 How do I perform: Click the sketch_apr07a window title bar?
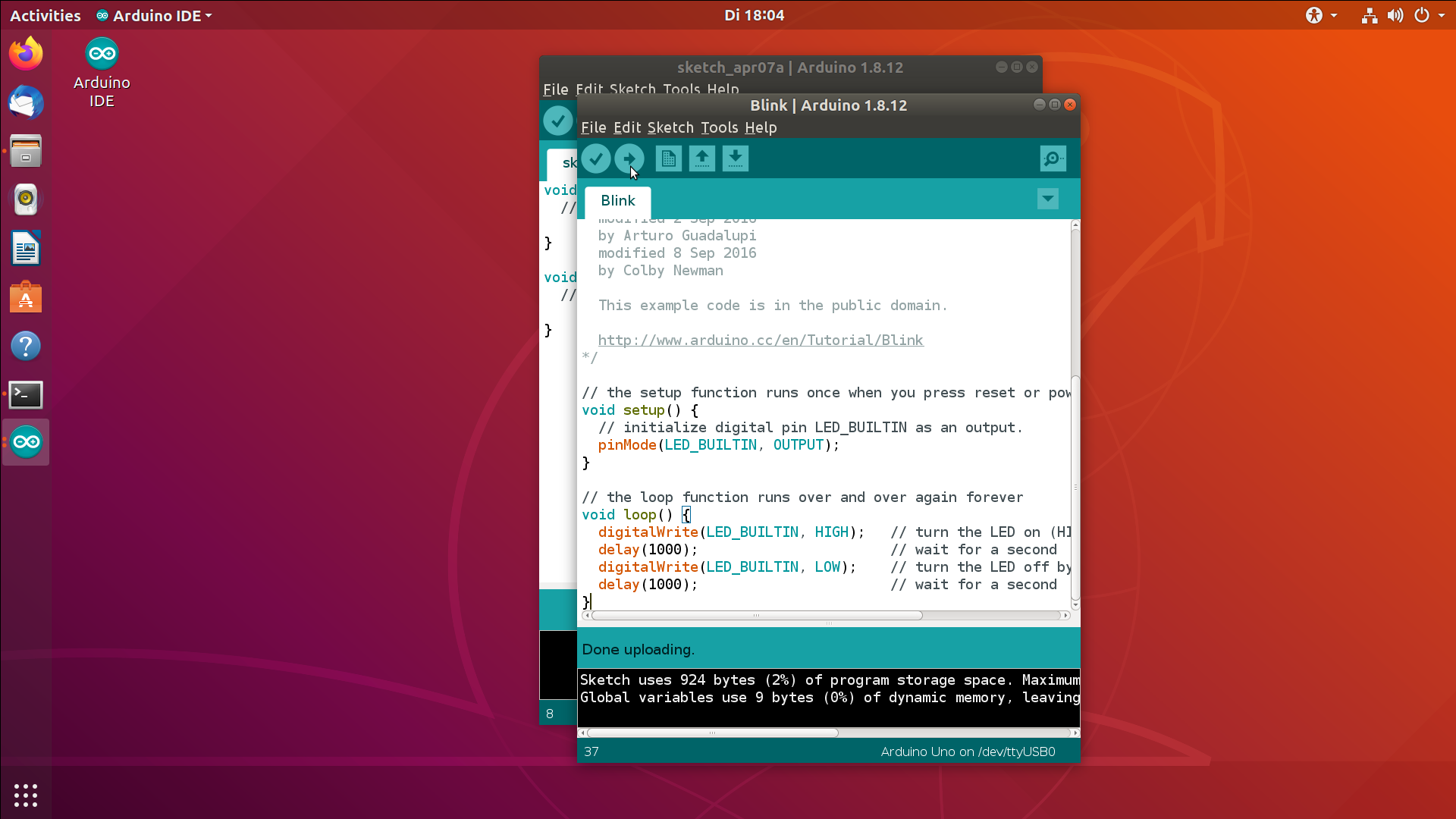[x=790, y=67]
